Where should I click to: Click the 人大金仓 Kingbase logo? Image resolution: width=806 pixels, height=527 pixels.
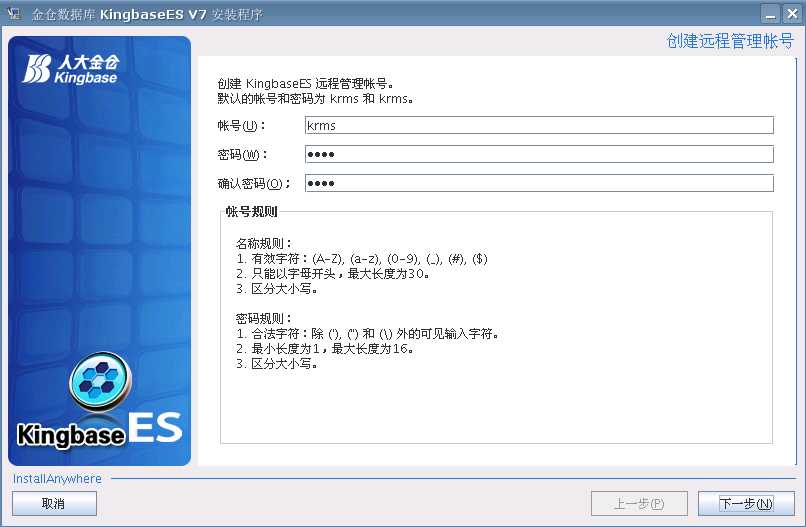(x=70, y=69)
